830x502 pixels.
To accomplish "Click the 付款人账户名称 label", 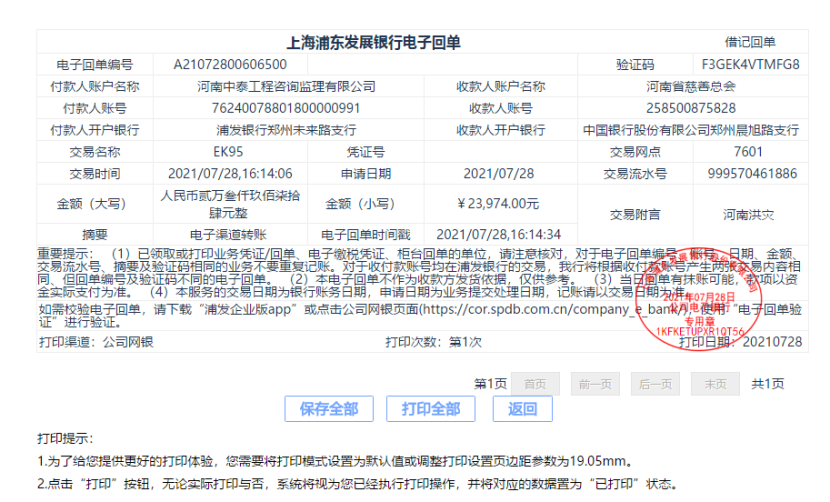I will 95,86.
